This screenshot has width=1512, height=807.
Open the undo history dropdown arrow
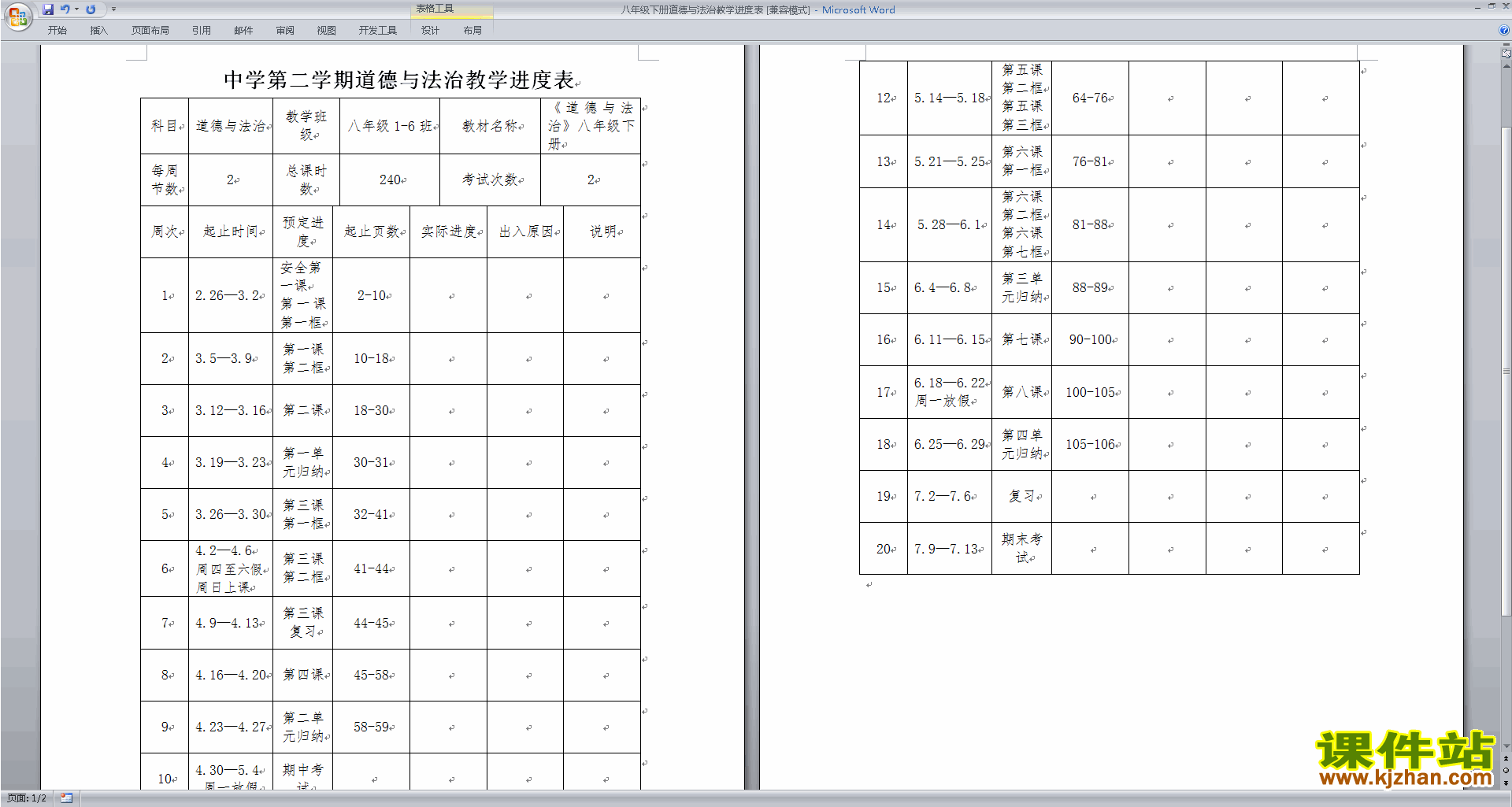pos(76,9)
